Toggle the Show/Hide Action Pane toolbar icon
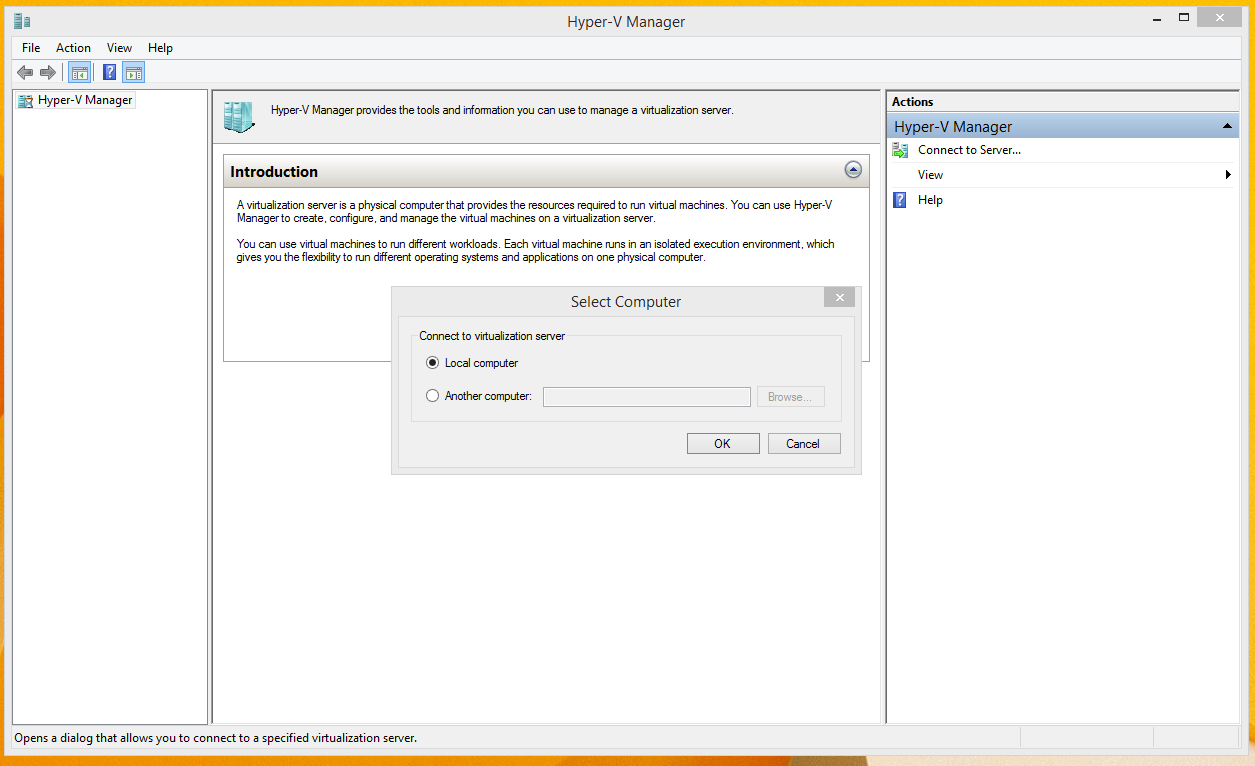This screenshot has width=1255, height=766. pos(134,72)
